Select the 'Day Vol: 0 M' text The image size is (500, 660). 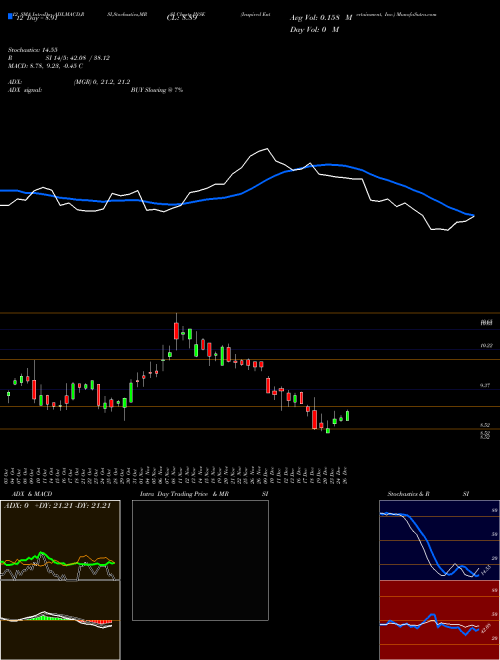[x=314, y=29]
